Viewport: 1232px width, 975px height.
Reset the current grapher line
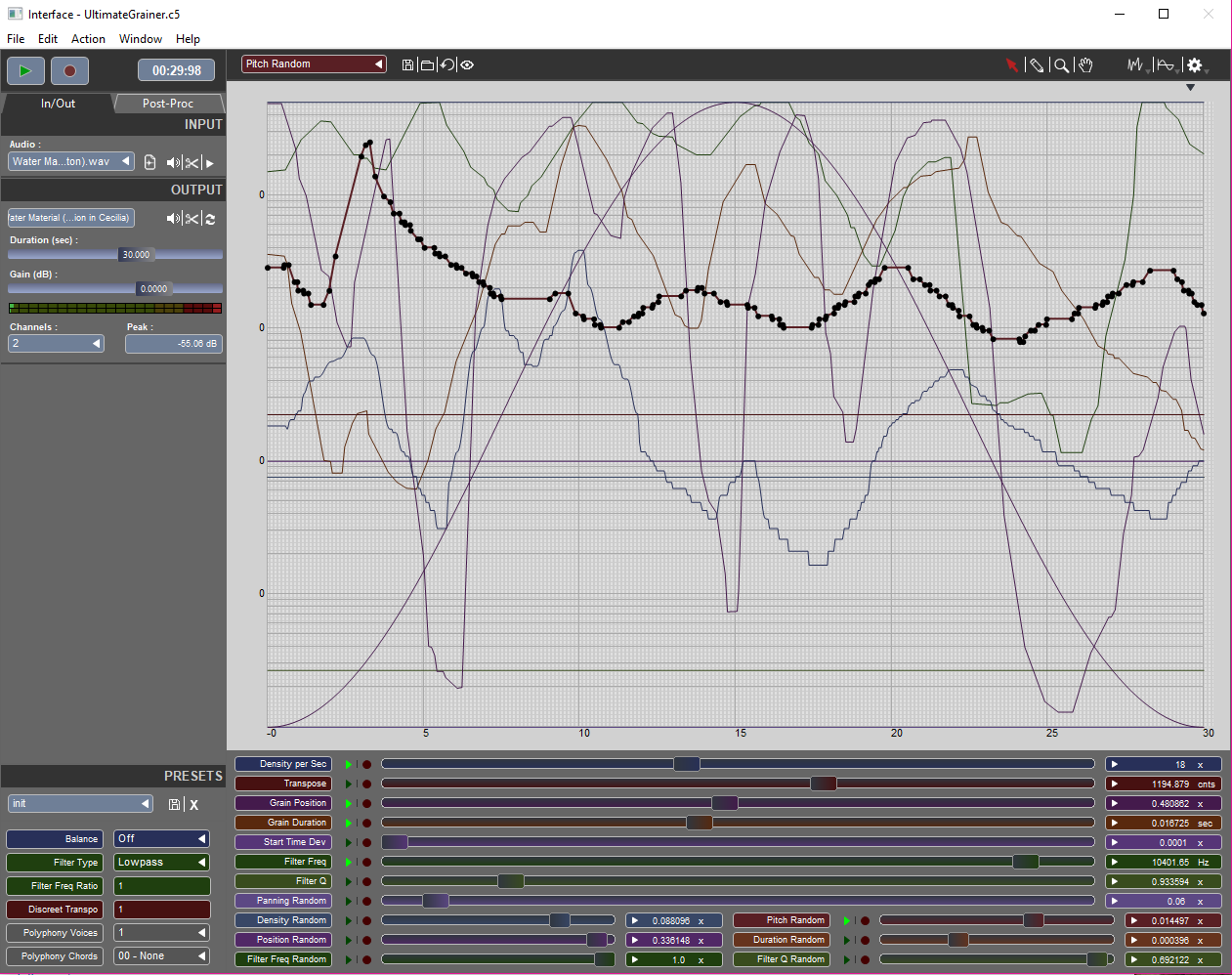click(447, 64)
